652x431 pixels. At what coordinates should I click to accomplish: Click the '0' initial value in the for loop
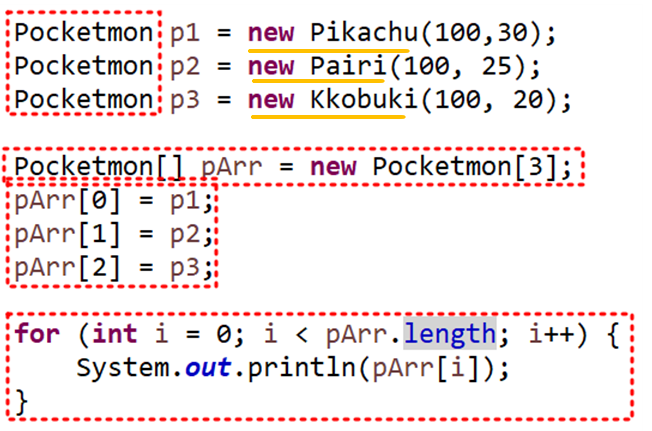pos(224,334)
